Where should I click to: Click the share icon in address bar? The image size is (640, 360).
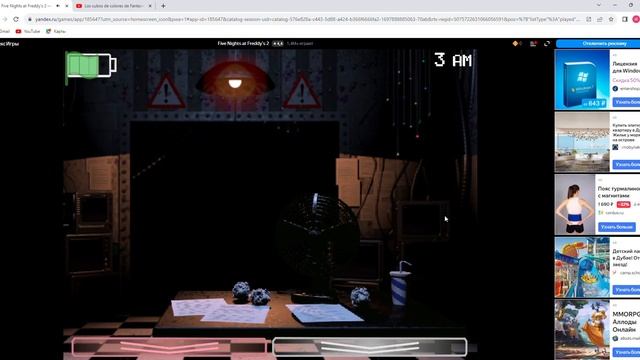coord(600,19)
